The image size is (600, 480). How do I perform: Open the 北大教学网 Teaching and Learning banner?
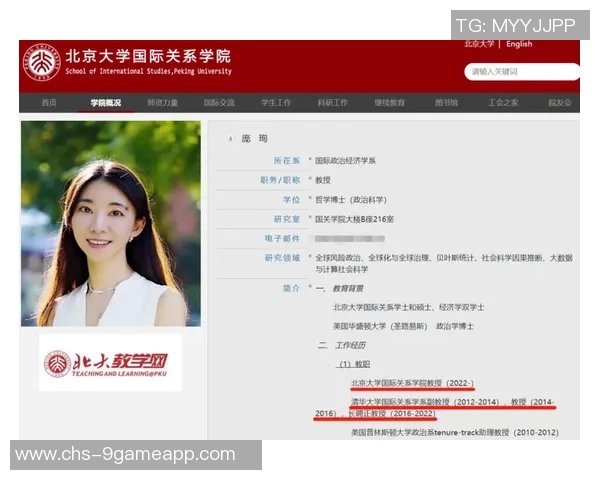point(111,363)
